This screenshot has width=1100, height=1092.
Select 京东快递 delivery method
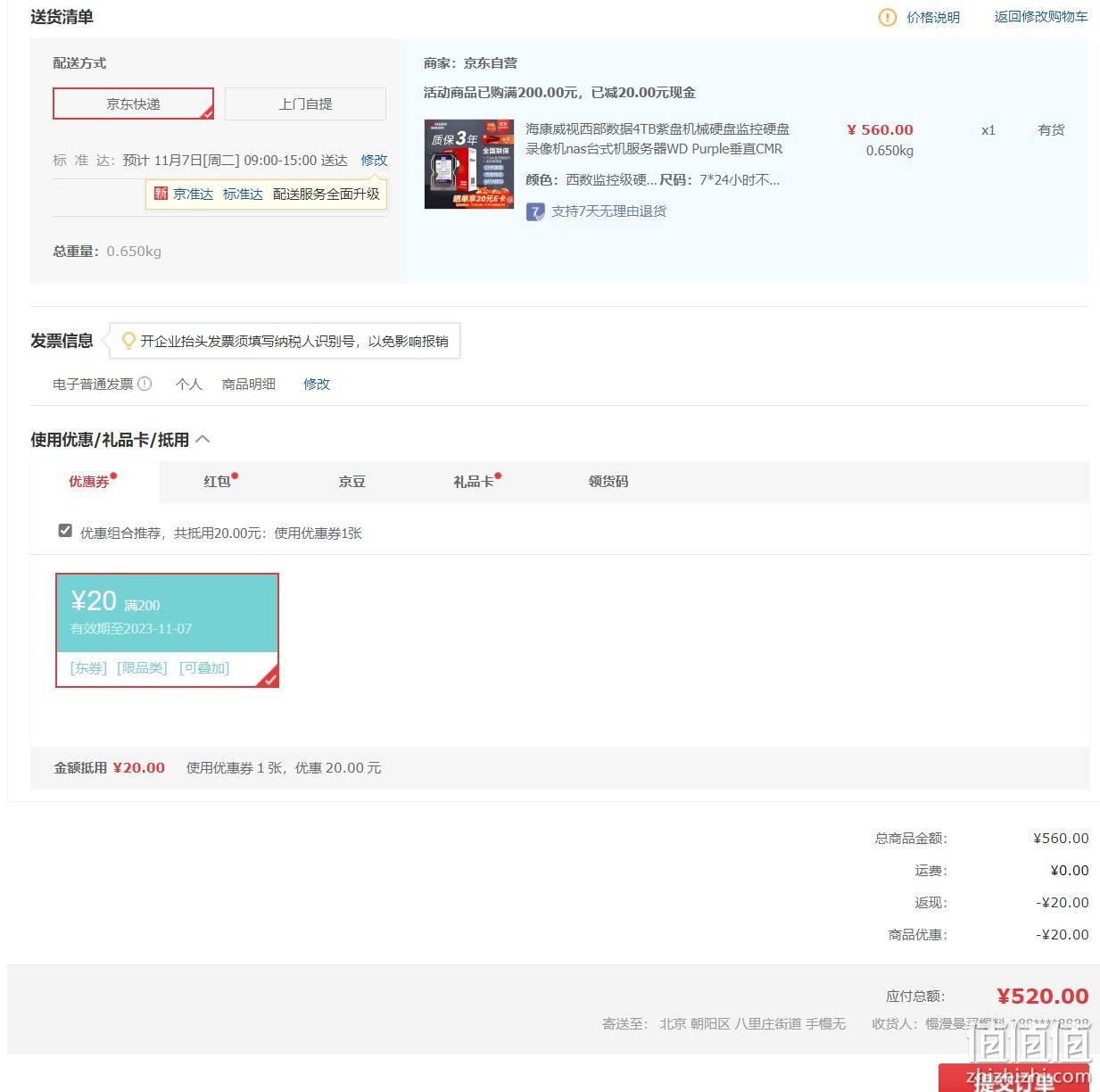[134, 103]
